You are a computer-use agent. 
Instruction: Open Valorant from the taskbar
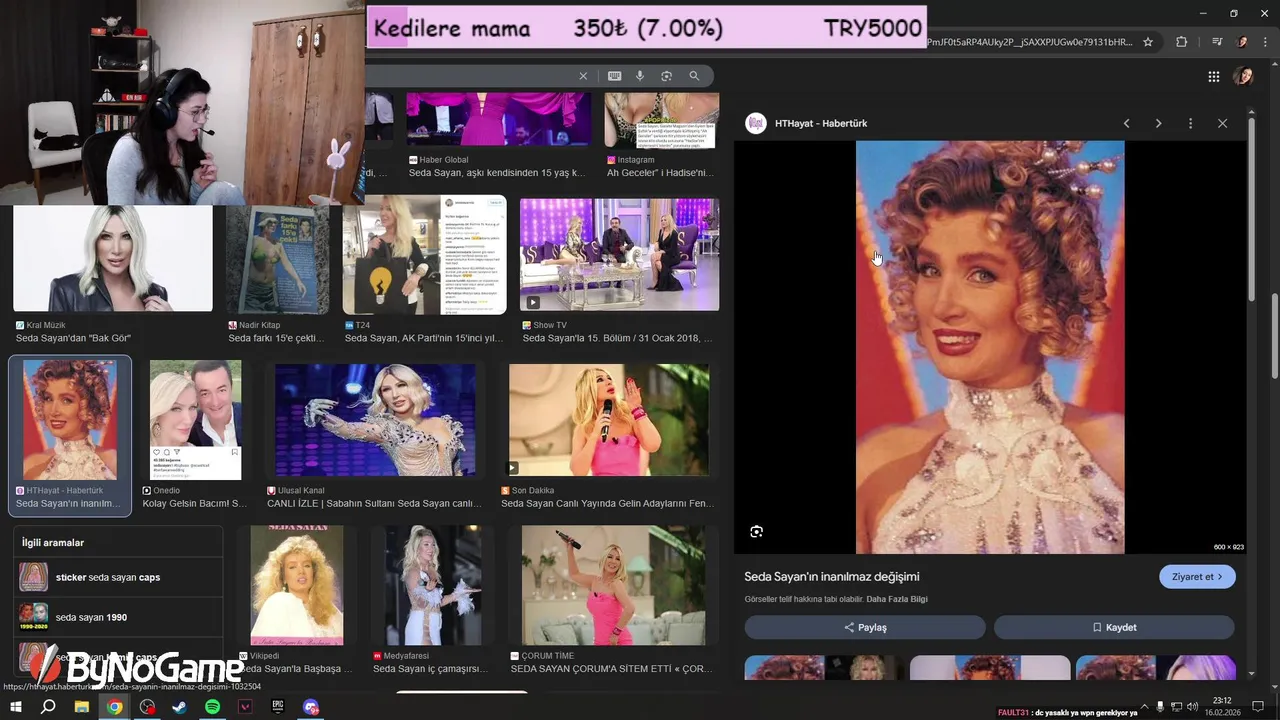[245, 707]
